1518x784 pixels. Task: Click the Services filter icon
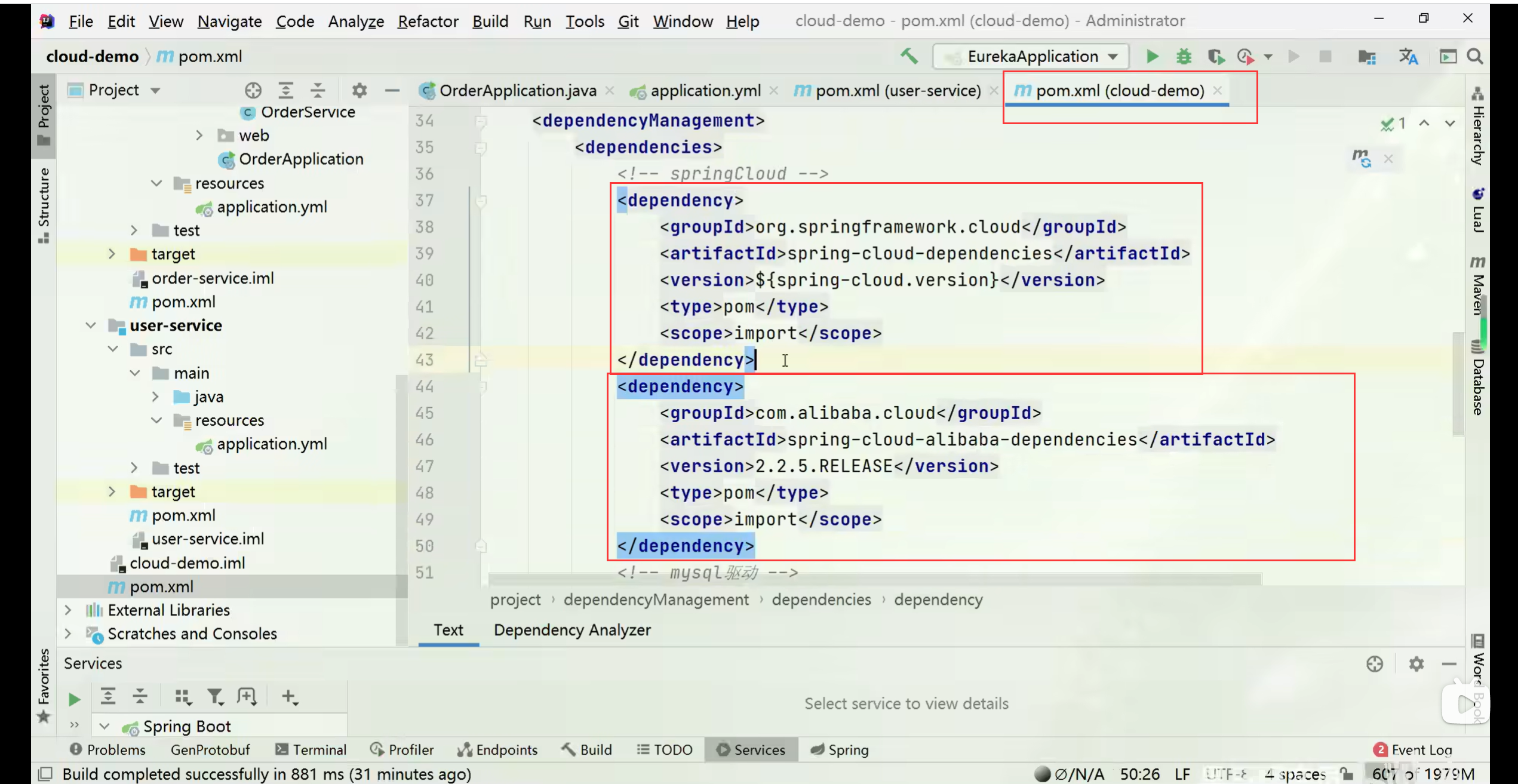215,696
